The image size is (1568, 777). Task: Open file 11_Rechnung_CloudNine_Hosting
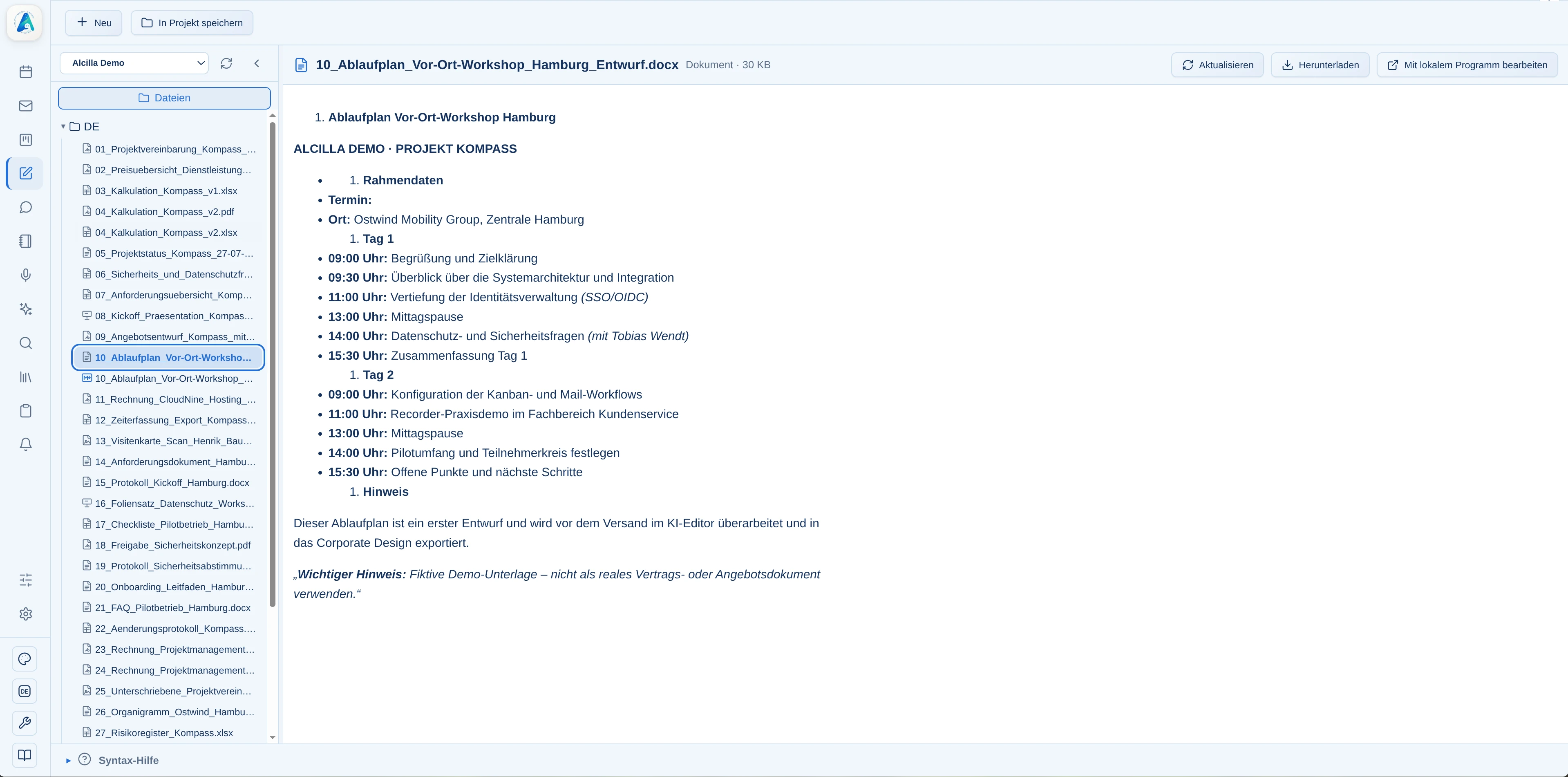pos(169,399)
